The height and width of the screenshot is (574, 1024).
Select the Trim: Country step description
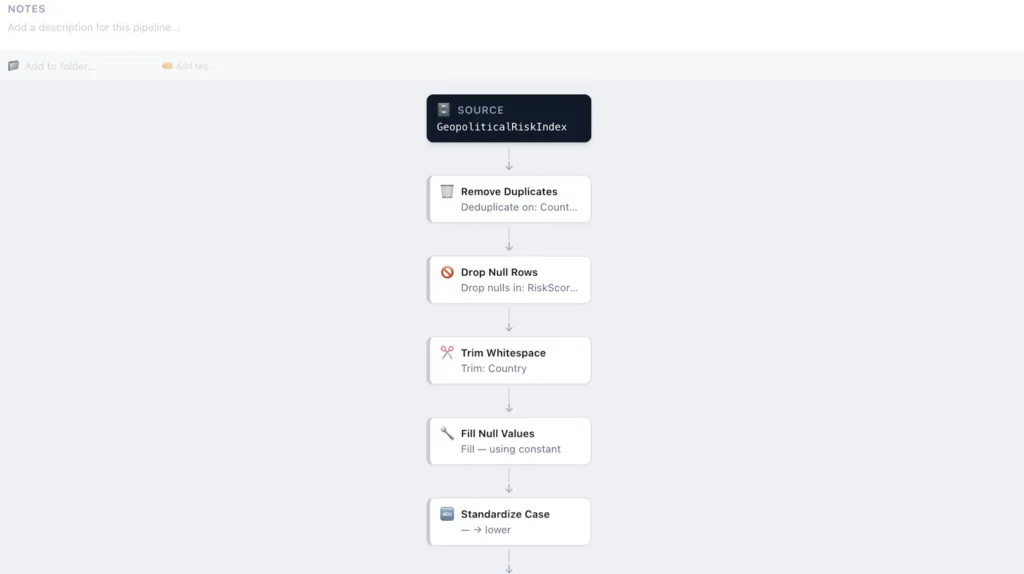[494, 369]
